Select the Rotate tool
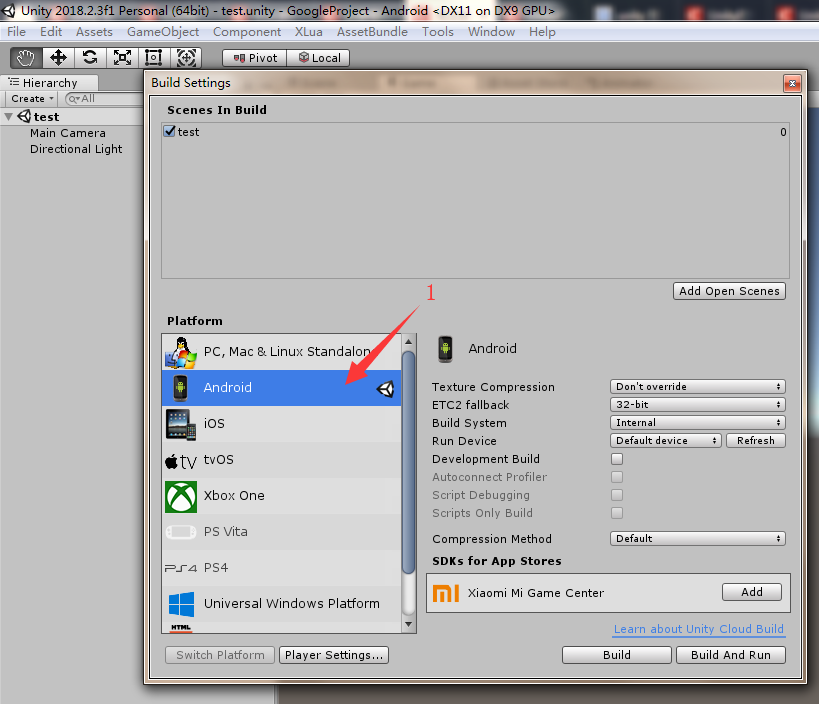Screen dimensions: 819x704 [90, 57]
